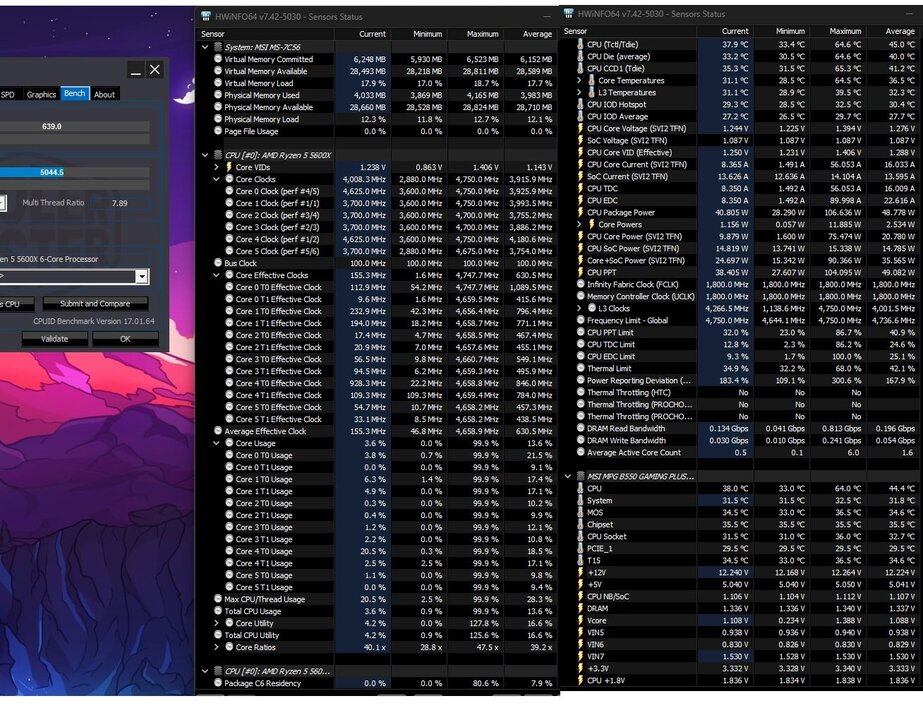Click the Validate button

54,338
